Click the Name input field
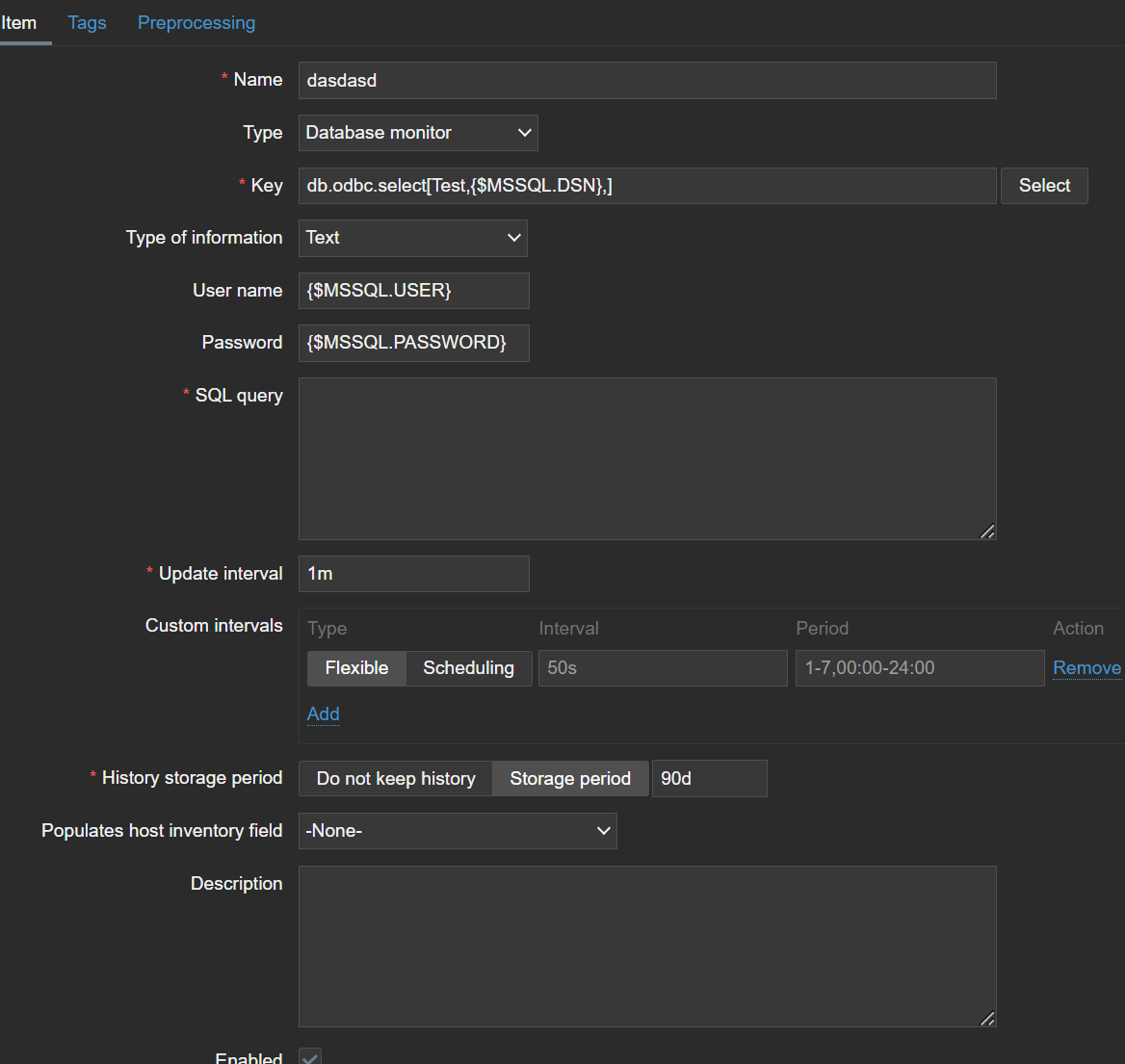 coord(646,81)
